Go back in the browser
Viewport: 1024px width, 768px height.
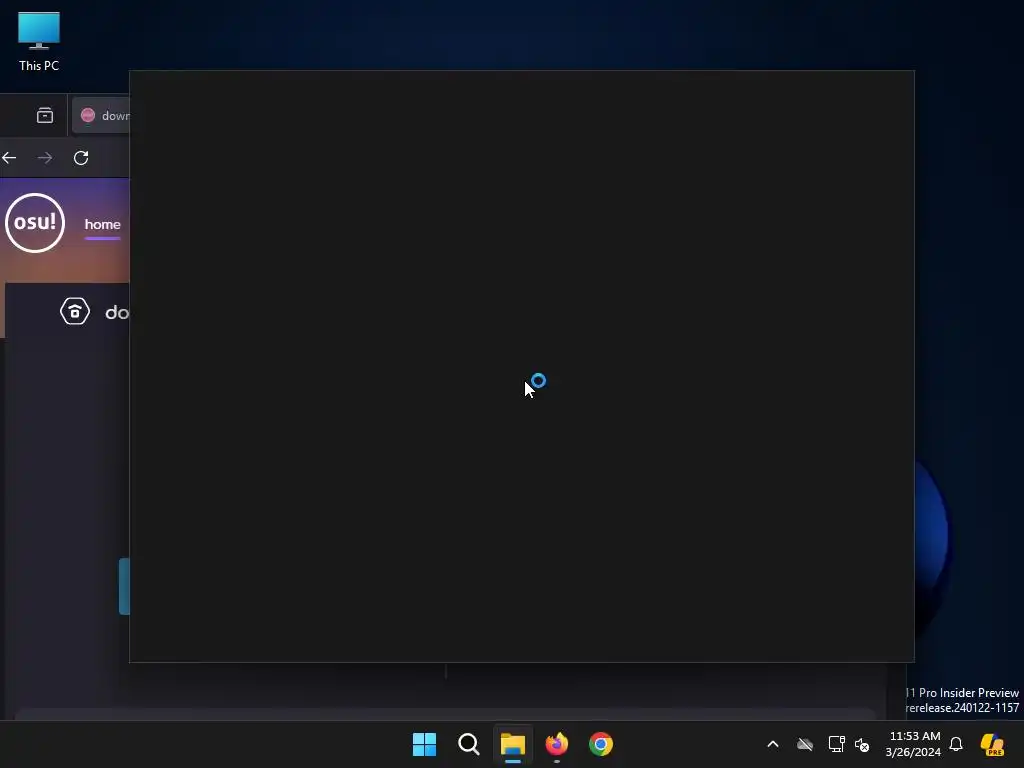pos(9,157)
